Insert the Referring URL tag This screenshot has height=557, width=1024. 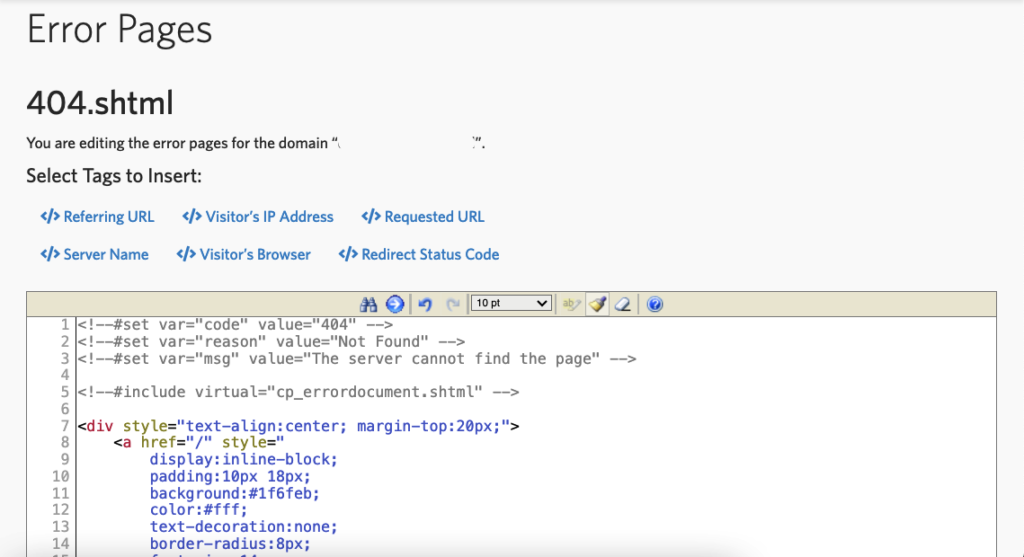(x=97, y=217)
